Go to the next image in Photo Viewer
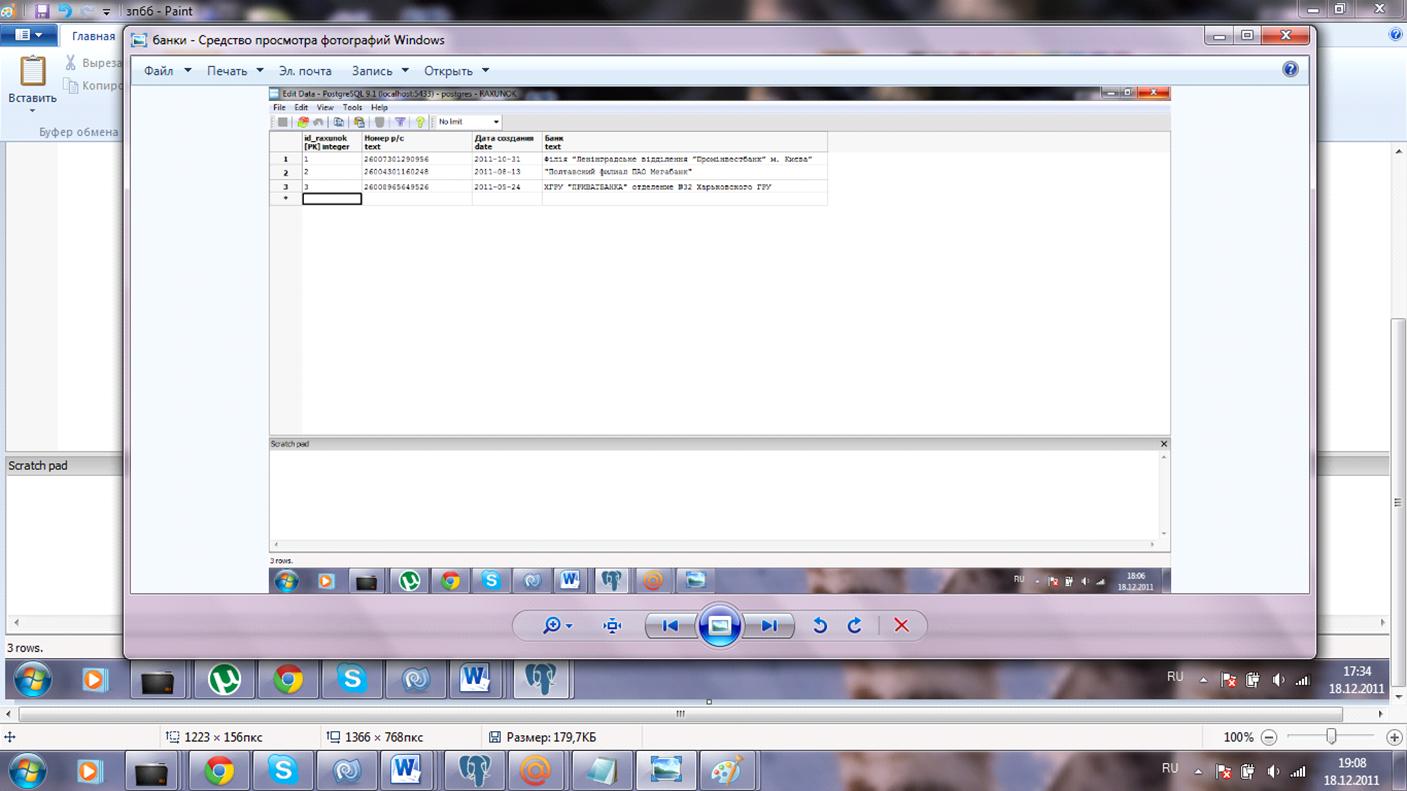 (x=769, y=626)
